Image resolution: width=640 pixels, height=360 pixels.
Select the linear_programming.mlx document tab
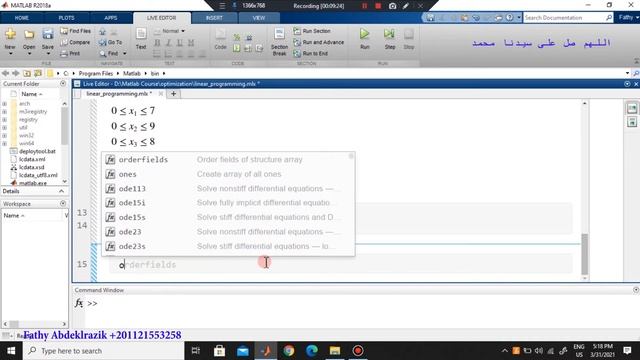coord(119,94)
